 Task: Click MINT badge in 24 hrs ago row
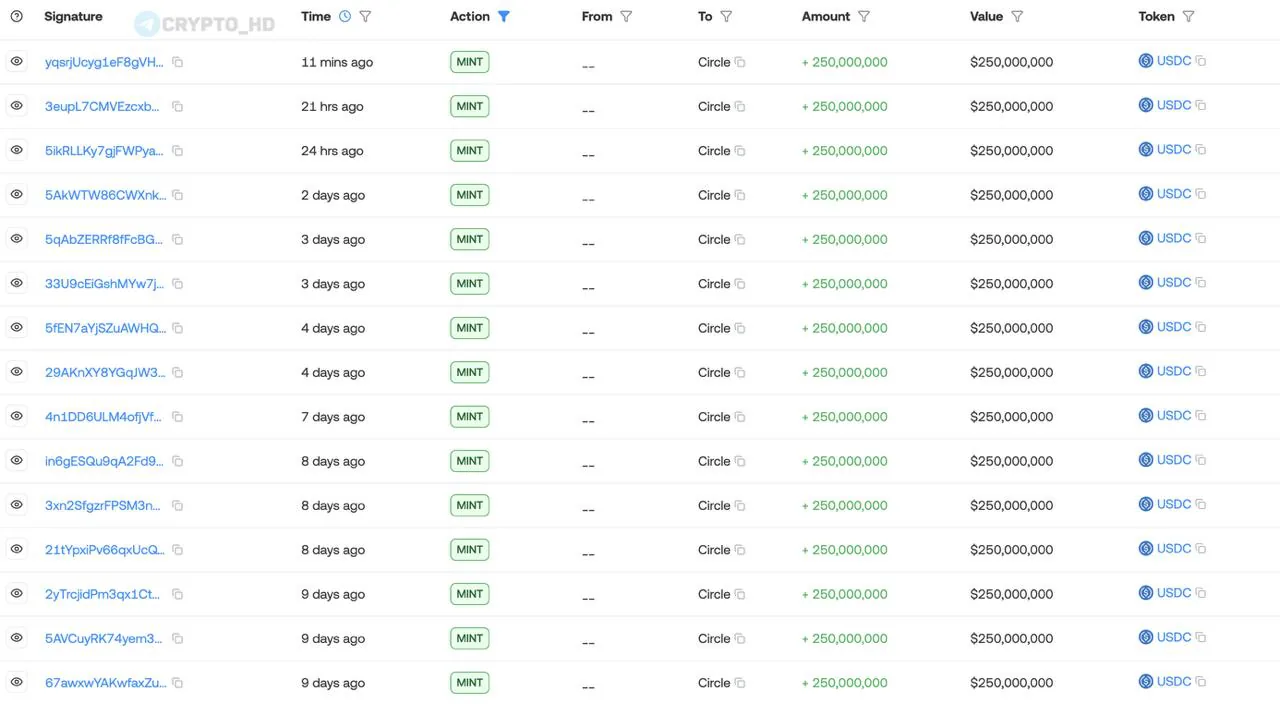click(x=469, y=150)
